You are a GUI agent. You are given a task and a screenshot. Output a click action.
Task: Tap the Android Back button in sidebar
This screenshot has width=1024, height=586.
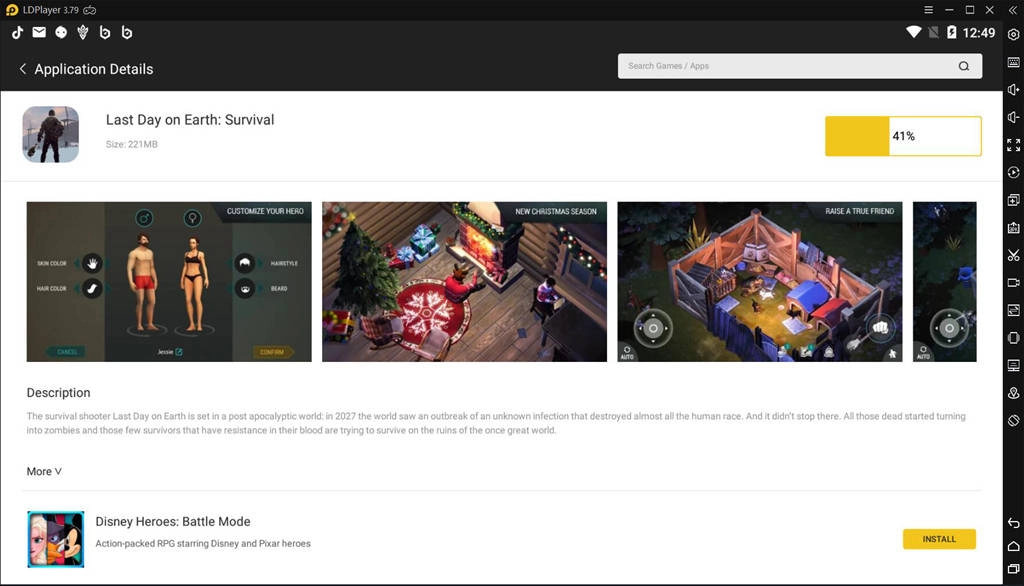pos(1014,523)
